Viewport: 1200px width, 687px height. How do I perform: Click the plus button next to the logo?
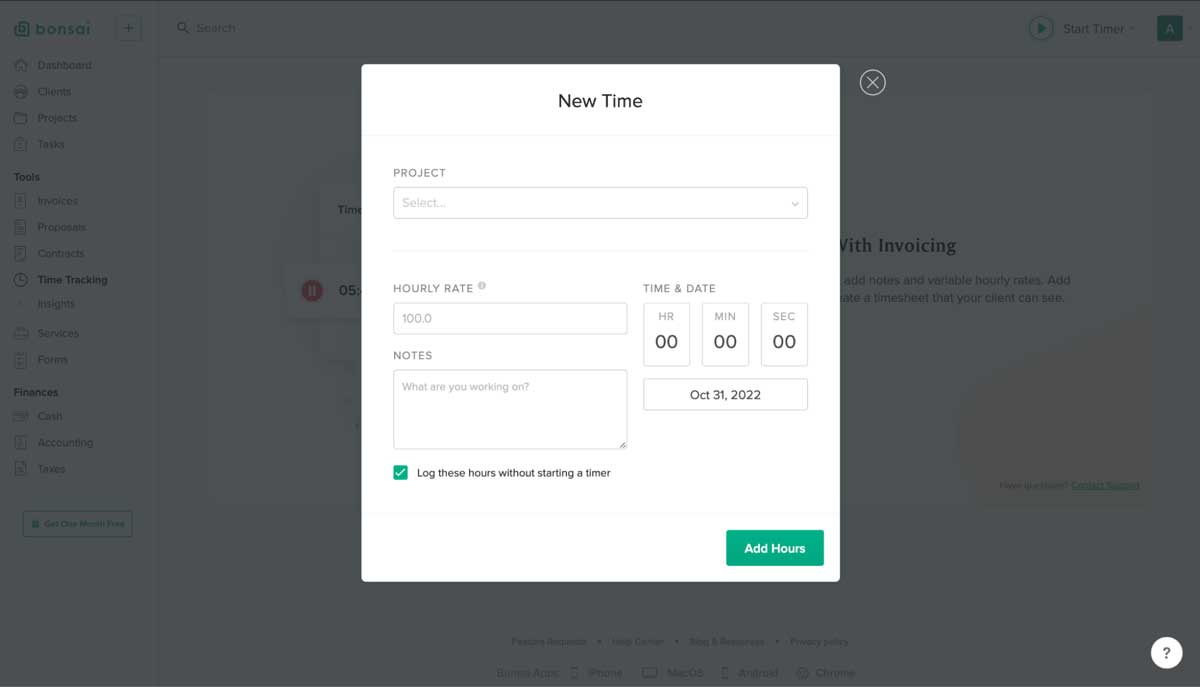(x=128, y=28)
